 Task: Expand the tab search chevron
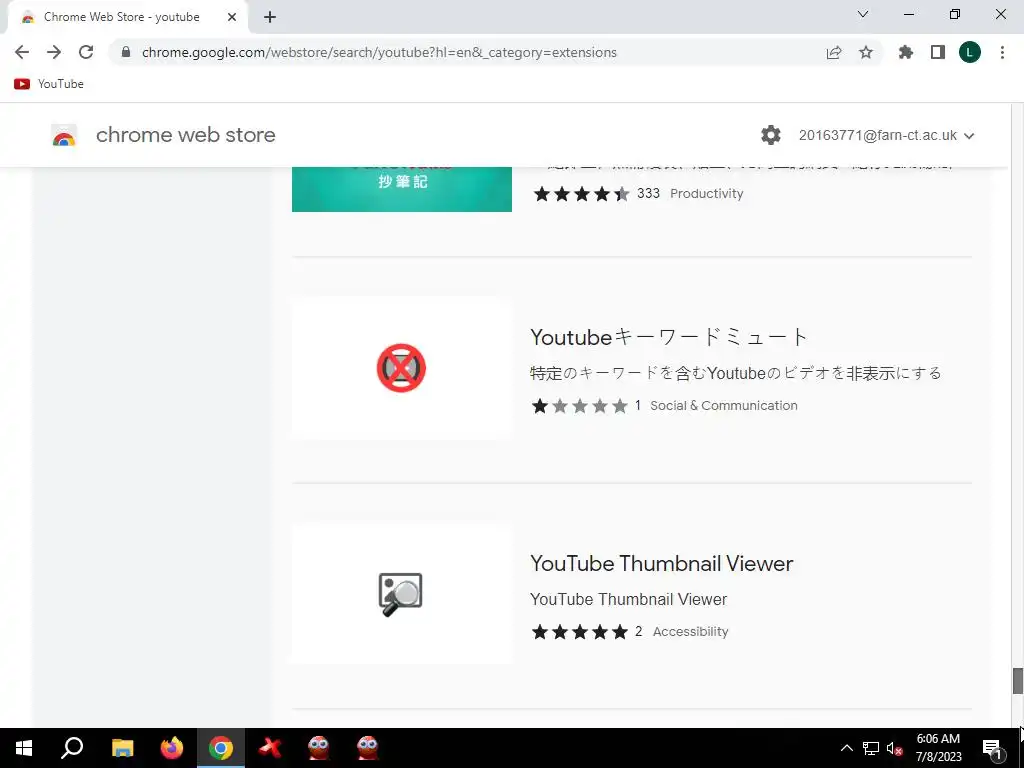pyautogui.click(x=863, y=14)
